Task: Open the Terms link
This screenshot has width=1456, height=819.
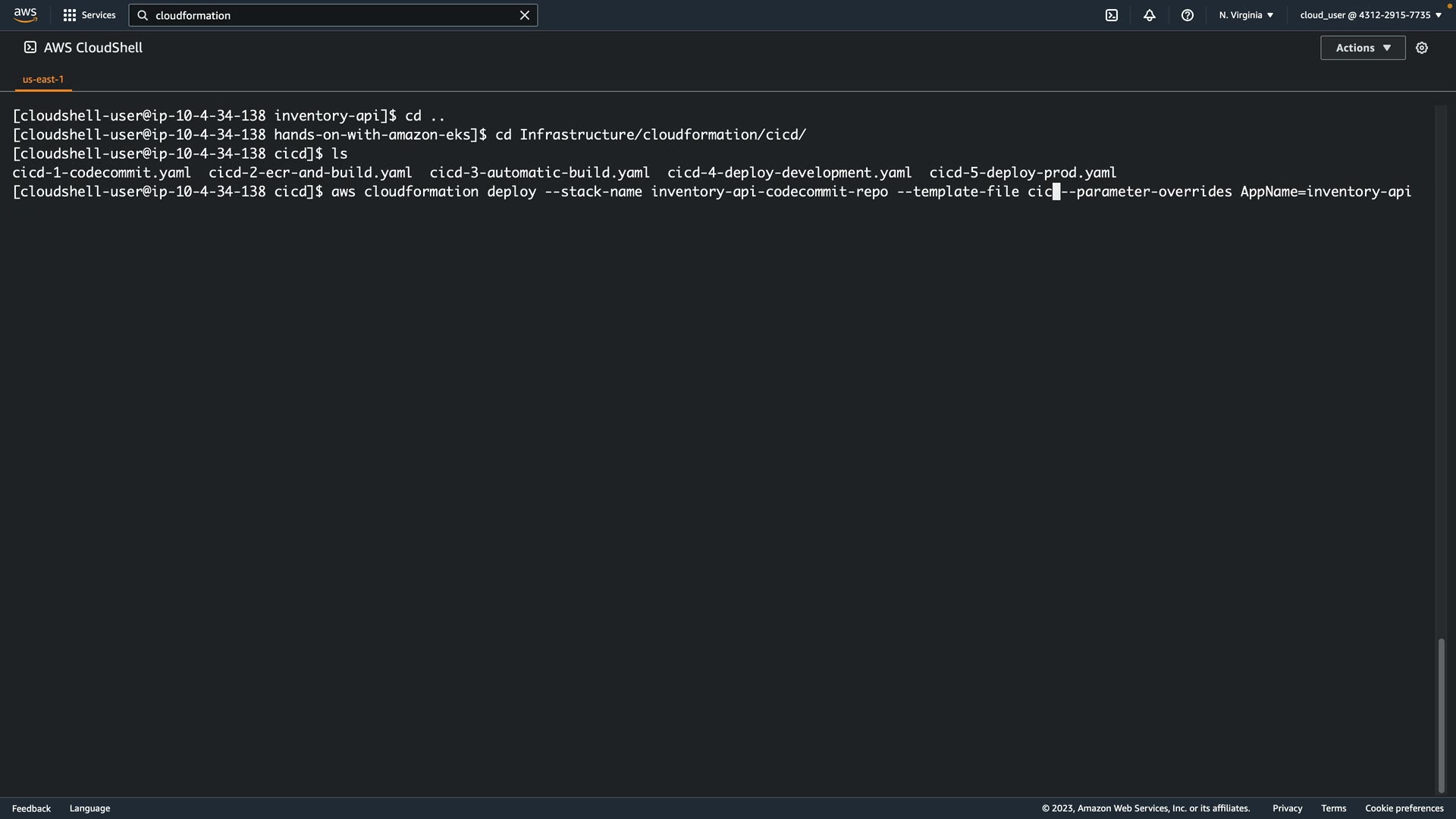Action: [x=1333, y=808]
